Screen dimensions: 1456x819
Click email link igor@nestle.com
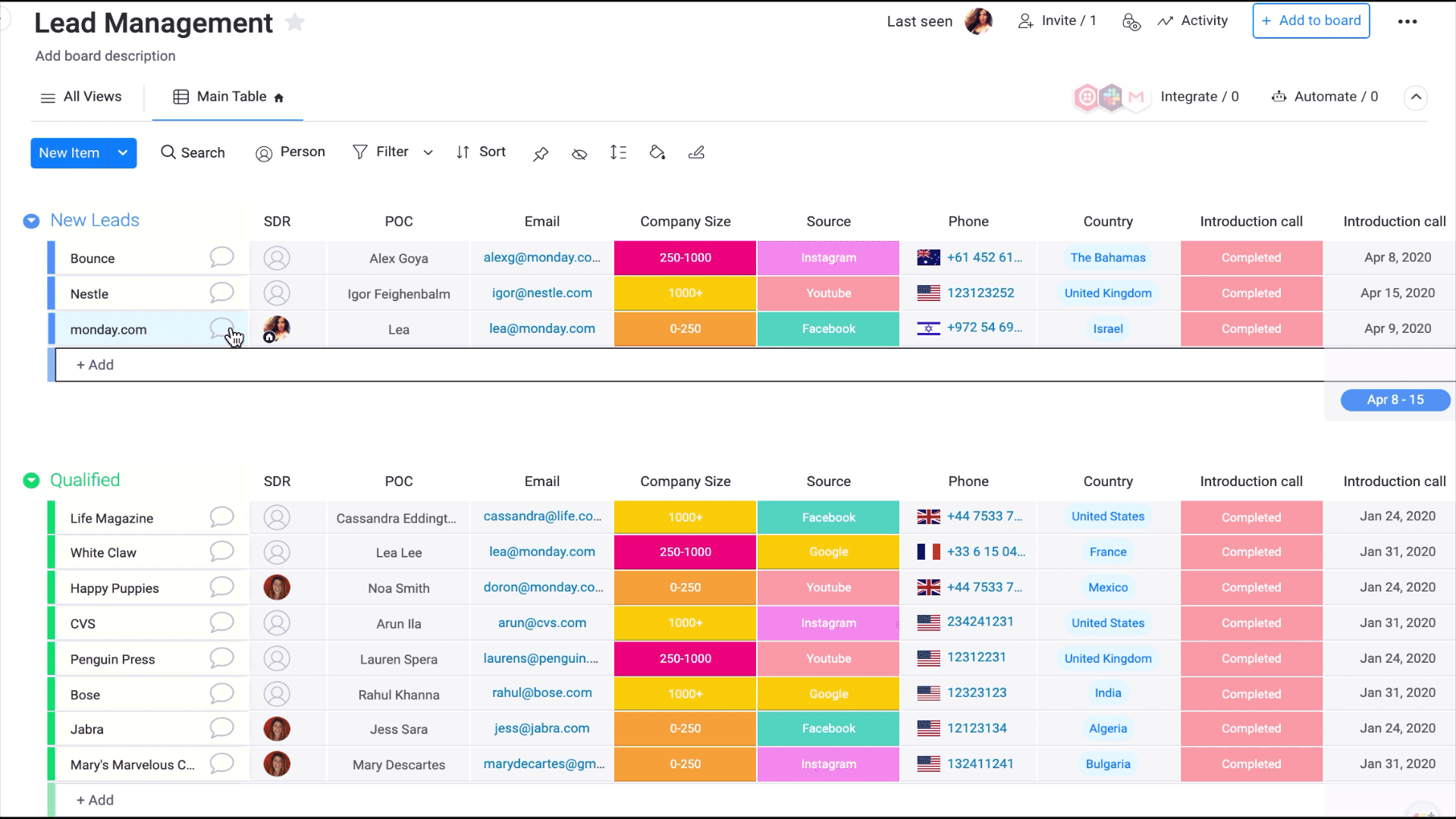(541, 293)
